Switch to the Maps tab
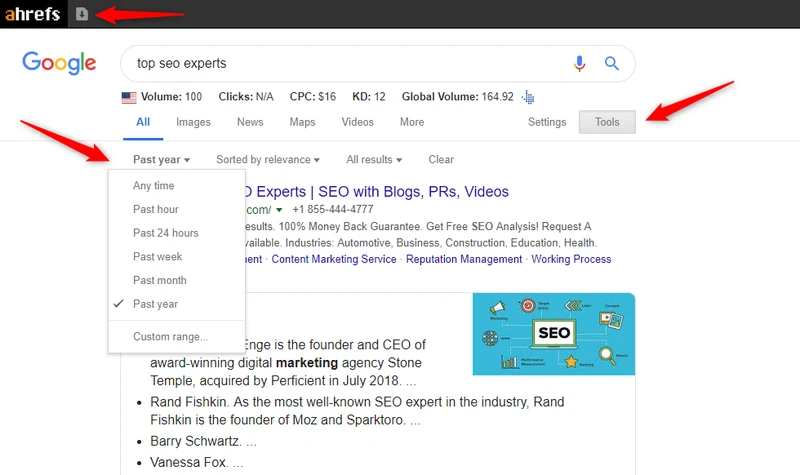This screenshot has height=475, width=800. click(303, 122)
